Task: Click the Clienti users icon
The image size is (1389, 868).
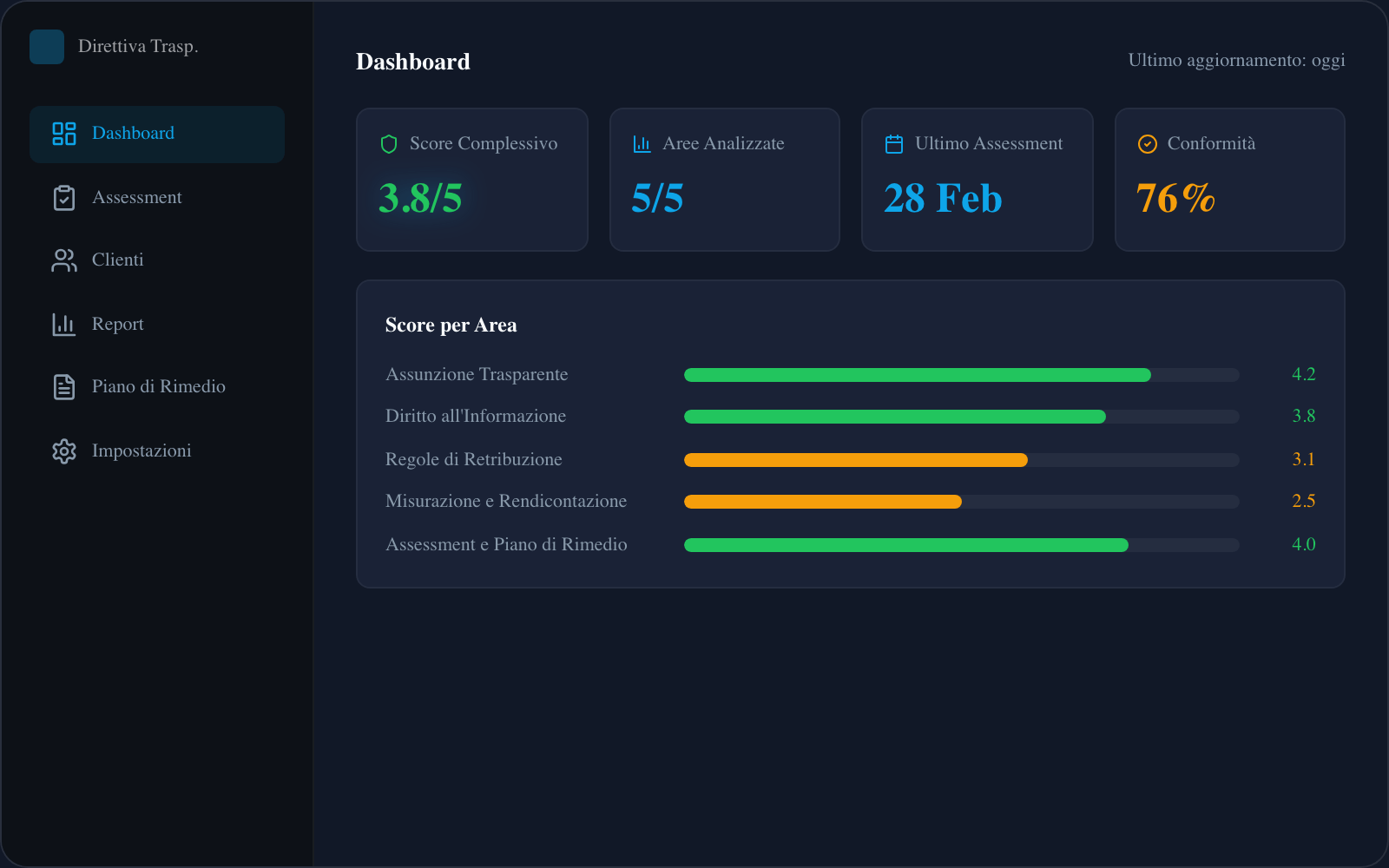Action: pos(64,260)
